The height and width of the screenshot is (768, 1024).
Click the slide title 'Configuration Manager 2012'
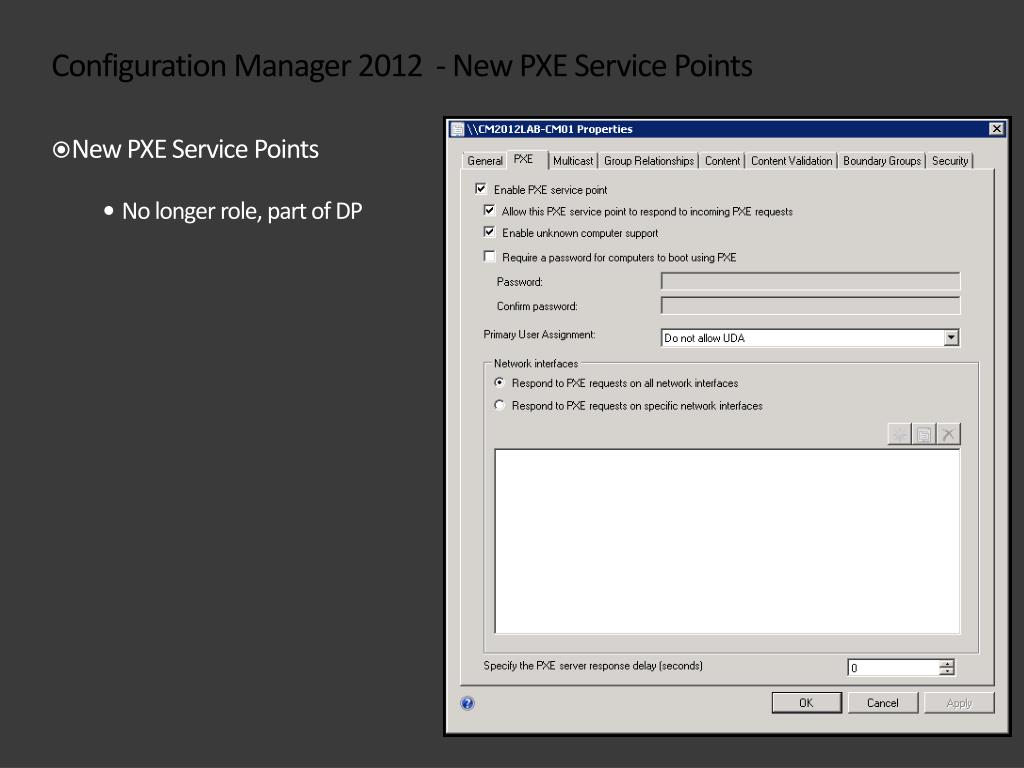coord(237,66)
